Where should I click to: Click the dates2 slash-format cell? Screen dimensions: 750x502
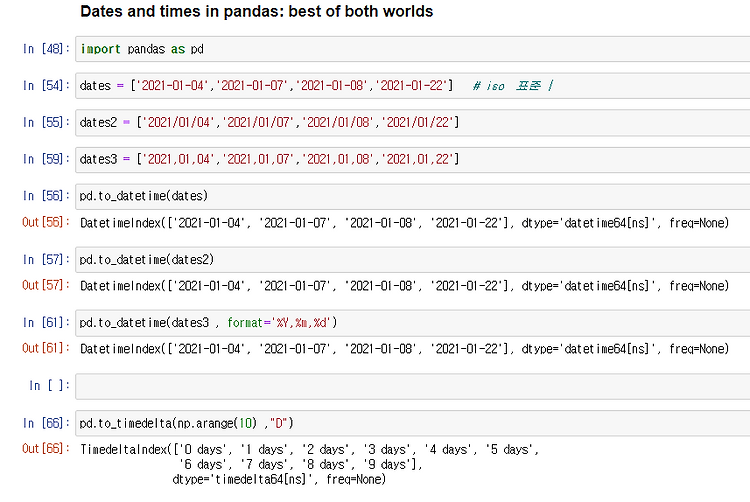412,122
